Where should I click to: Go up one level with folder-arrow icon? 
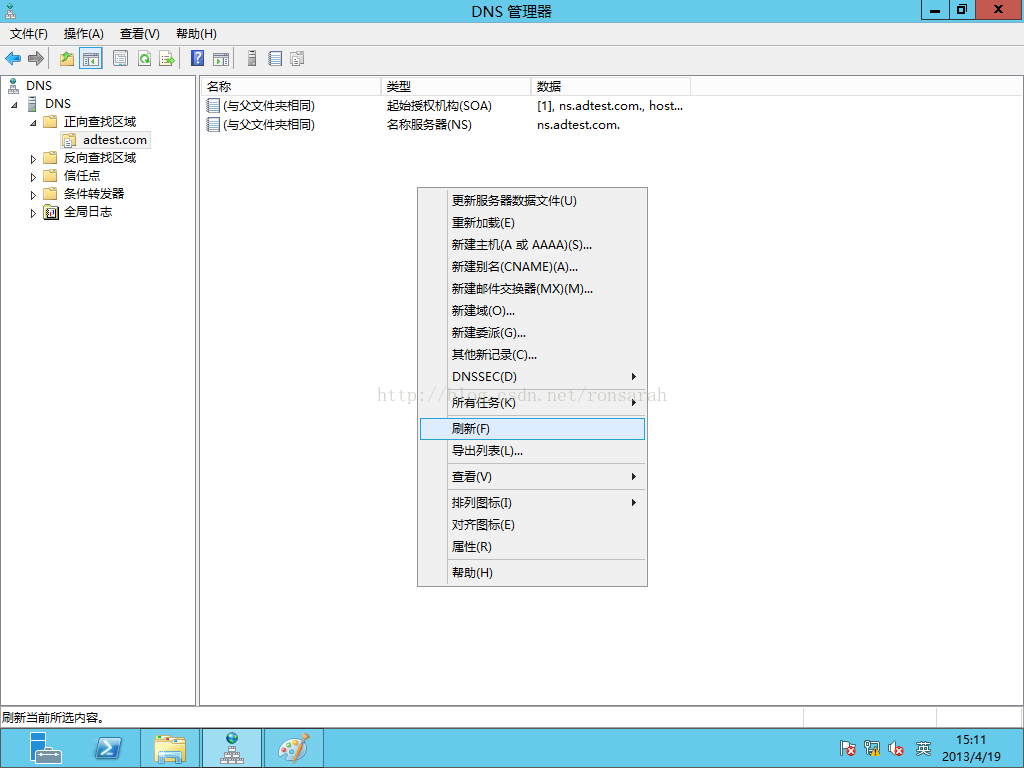tap(67, 59)
